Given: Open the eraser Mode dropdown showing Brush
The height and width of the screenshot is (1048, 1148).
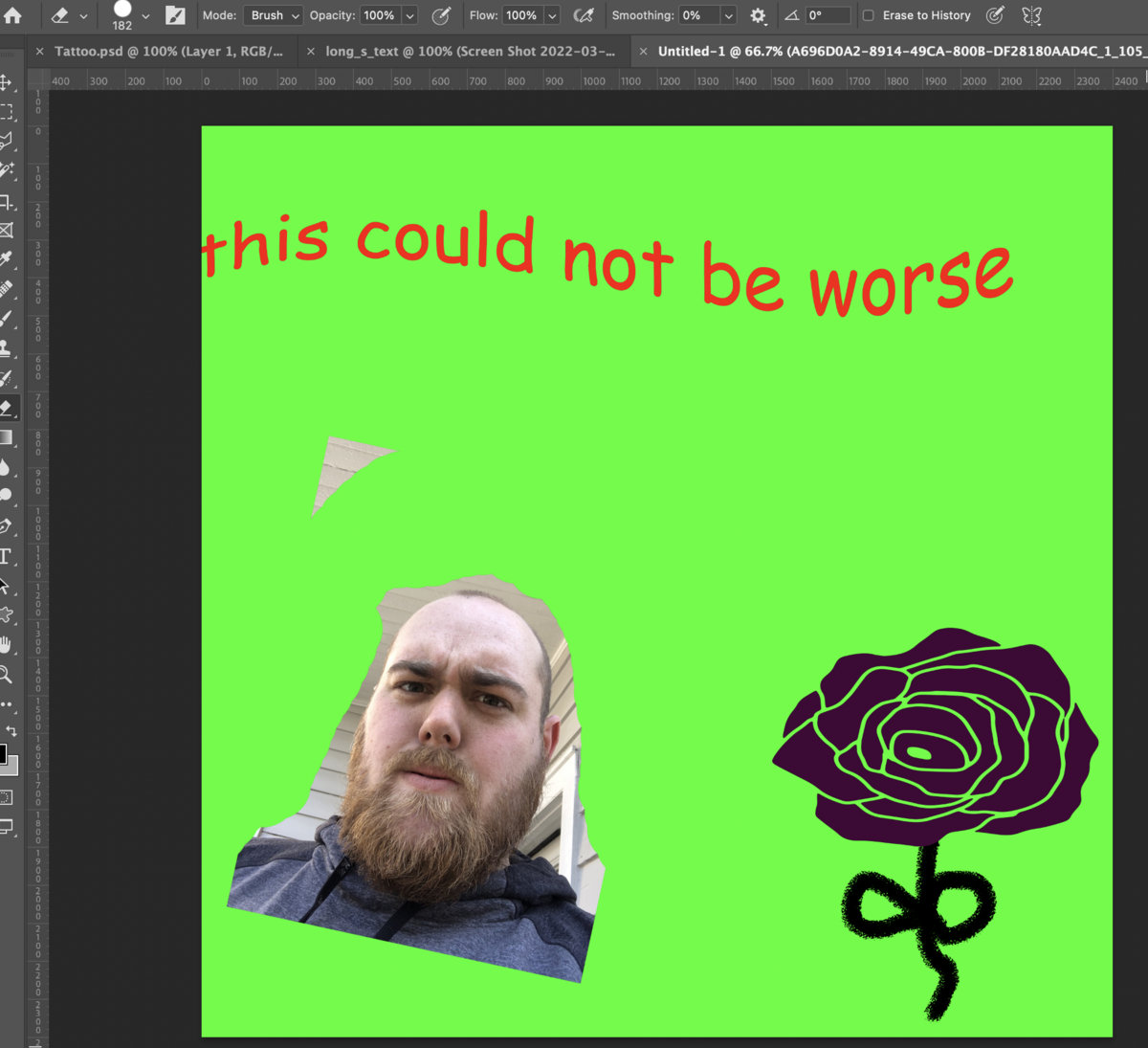Looking at the screenshot, I should pos(274,15).
